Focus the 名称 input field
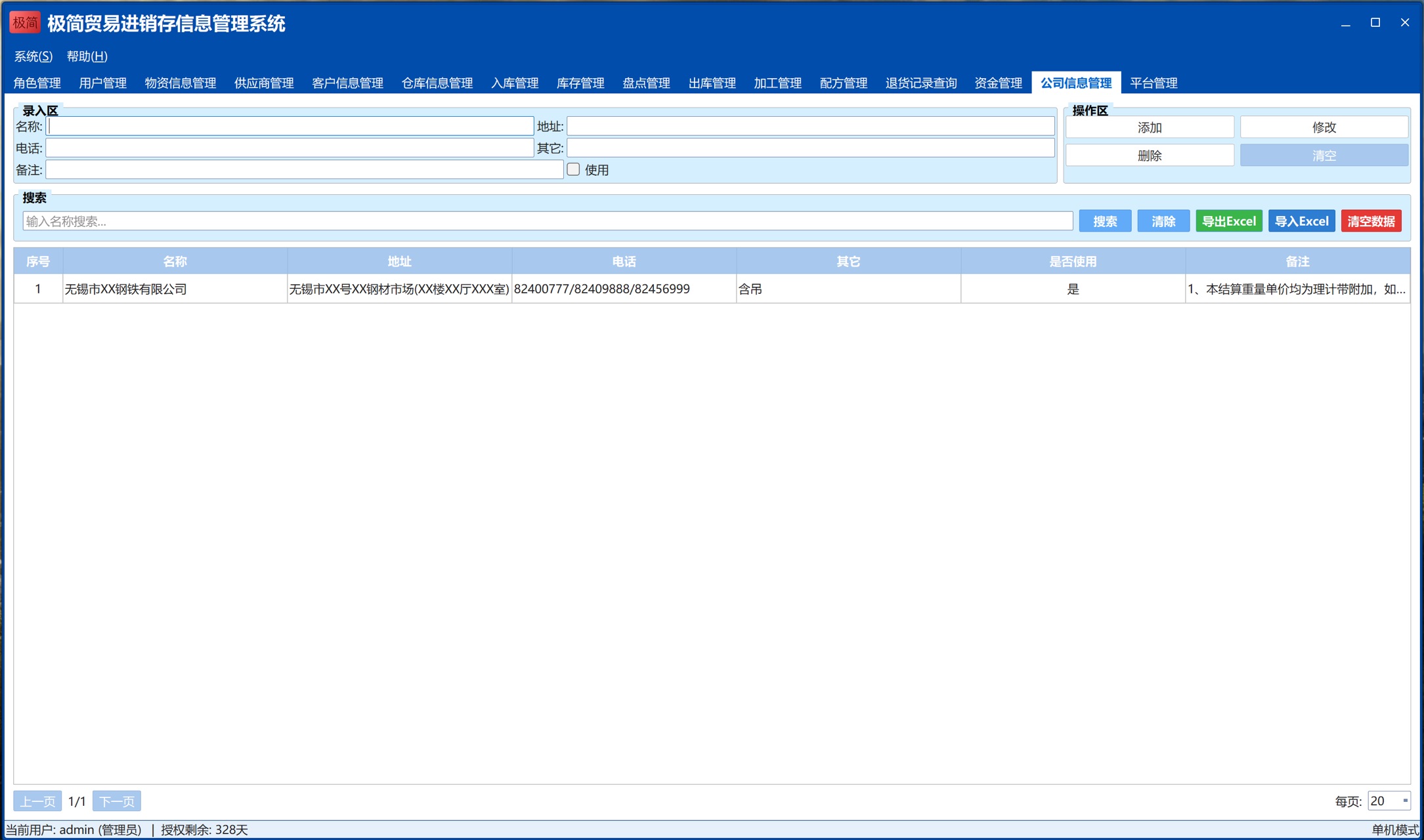Image resolution: width=1424 pixels, height=840 pixels. click(x=290, y=126)
